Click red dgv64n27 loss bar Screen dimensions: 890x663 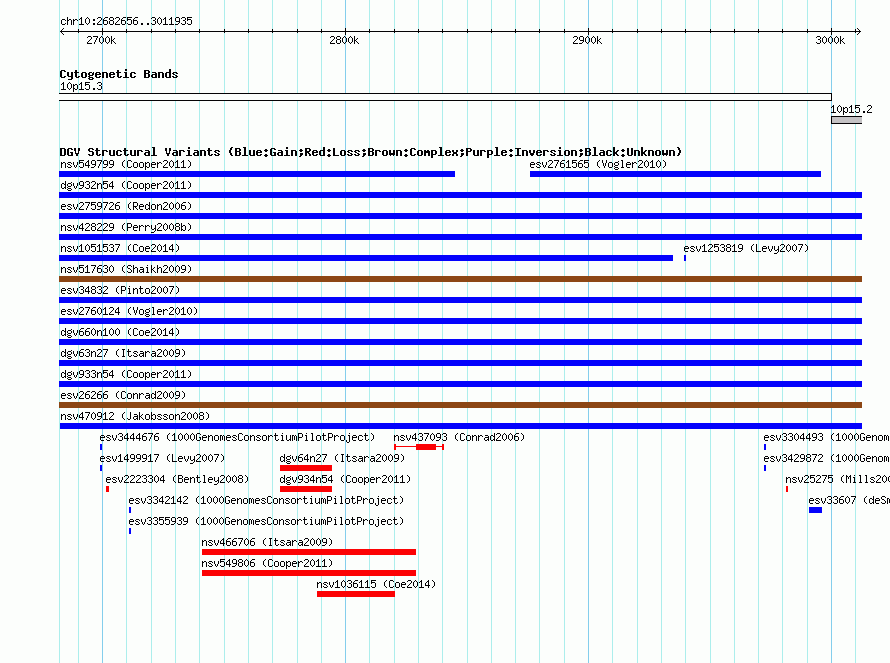pyautogui.click(x=306, y=468)
